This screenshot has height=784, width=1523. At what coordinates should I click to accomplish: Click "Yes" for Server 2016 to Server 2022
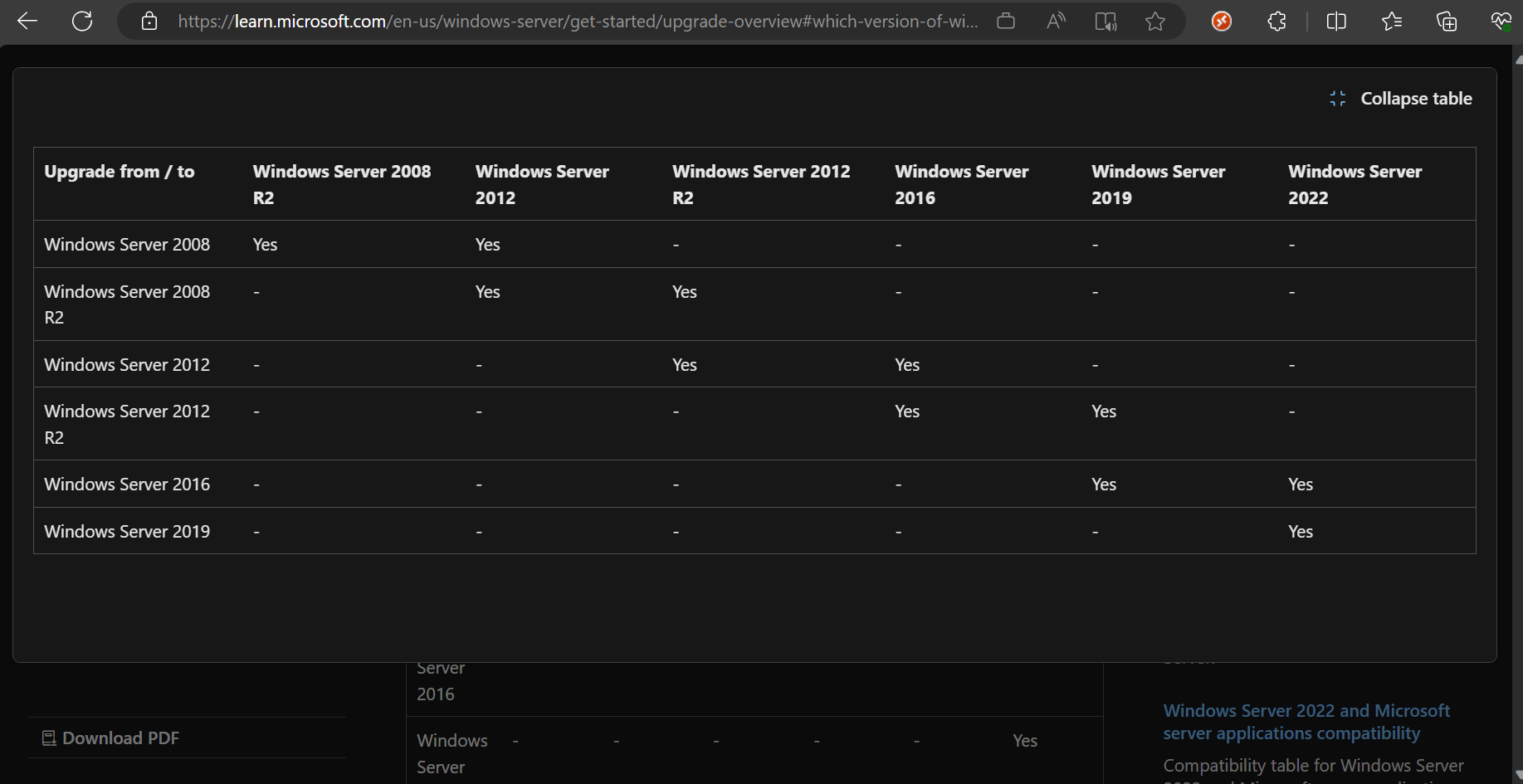tap(1301, 485)
